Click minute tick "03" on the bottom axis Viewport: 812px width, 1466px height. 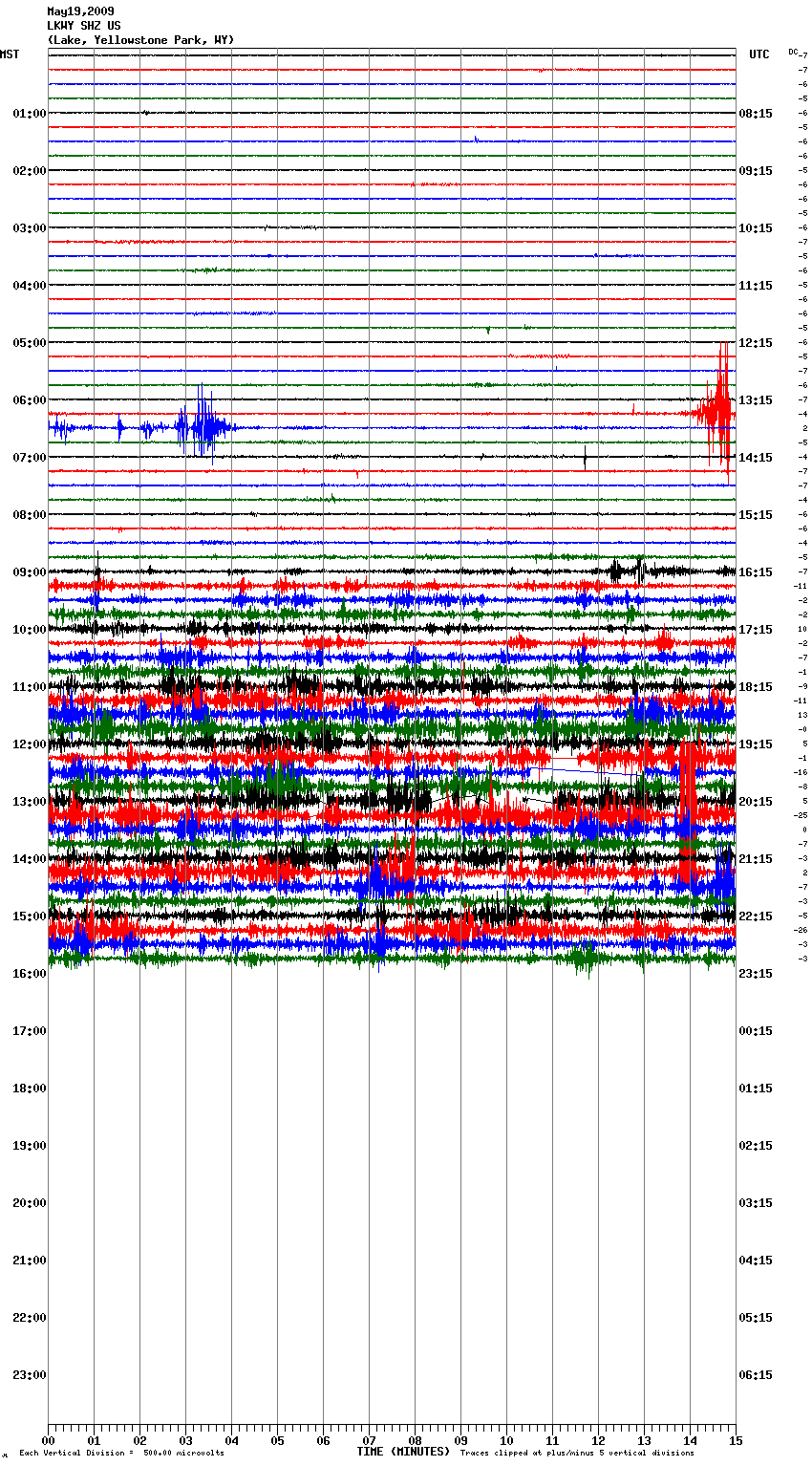(185, 1440)
